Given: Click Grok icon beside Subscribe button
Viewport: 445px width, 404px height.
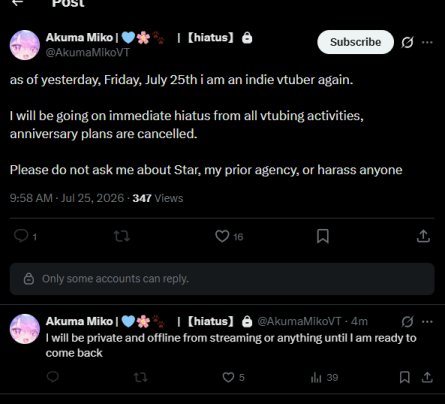Looking at the screenshot, I should (x=407, y=42).
